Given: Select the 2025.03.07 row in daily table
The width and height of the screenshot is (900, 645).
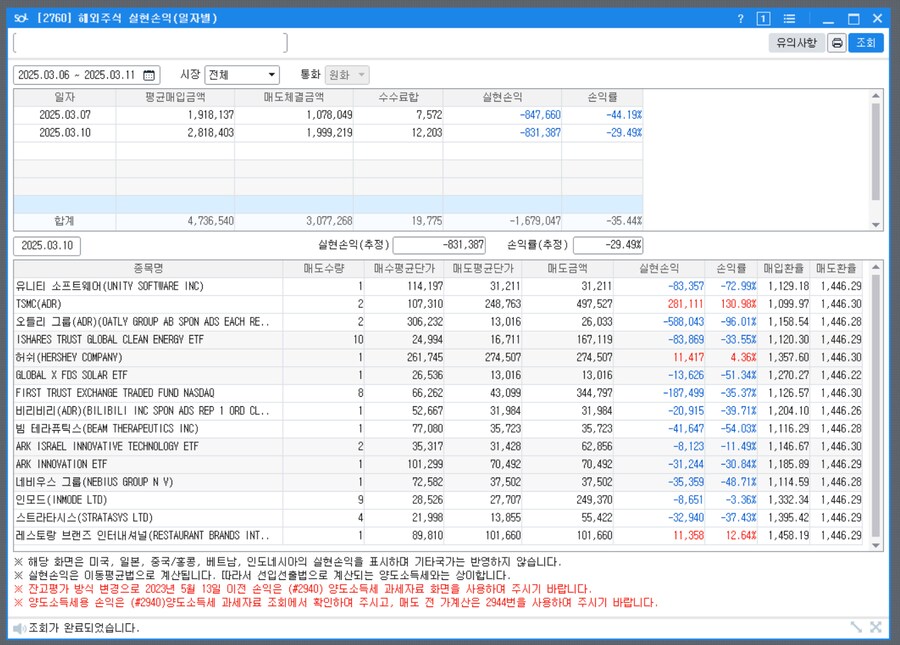Looking at the screenshot, I should (328, 115).
